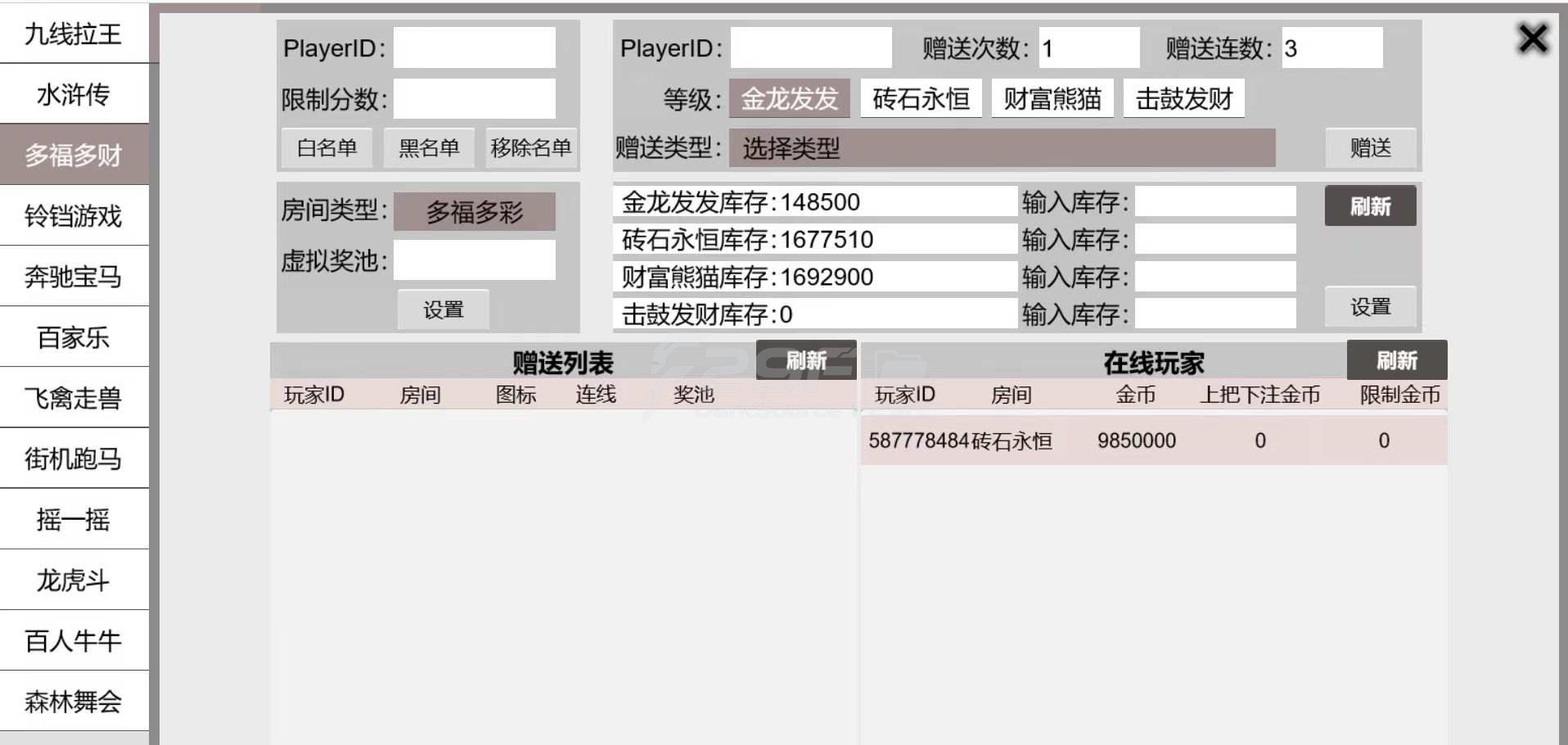Click the 金龙发发库存:148500 text
The height and width of the screenshot is (745, 1568).
[741, 202]
